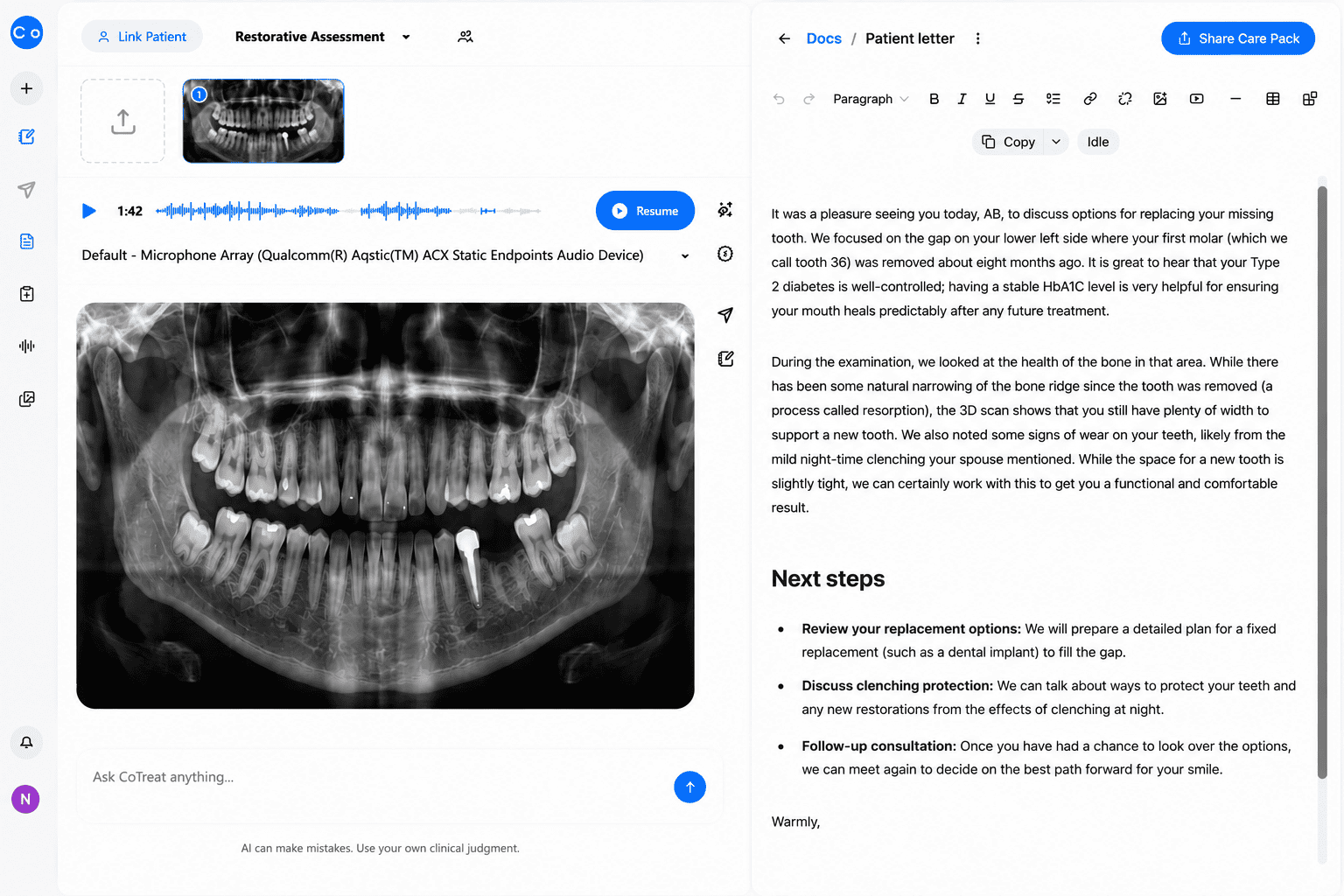Open the purple N user avatar

tap(25, 799)
